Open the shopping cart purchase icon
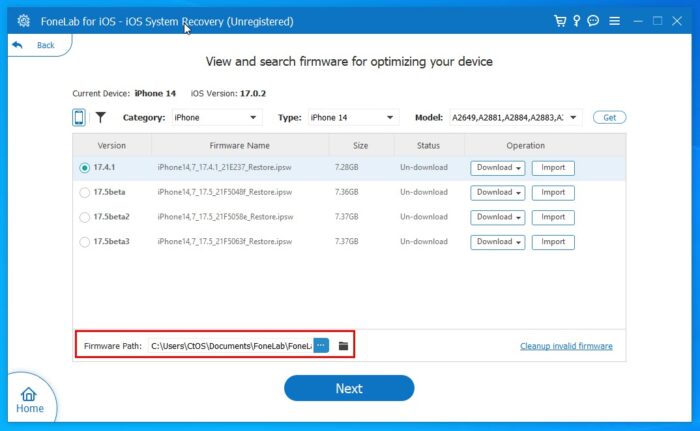This screenshot has width=700, height=431. coord(560,21)
